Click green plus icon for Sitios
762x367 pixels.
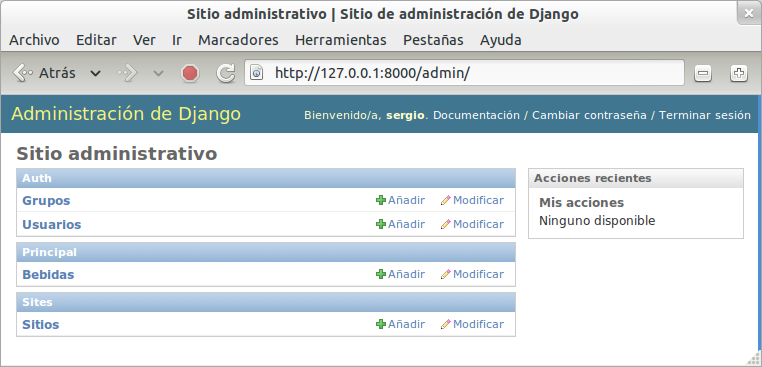coord(381,324)
